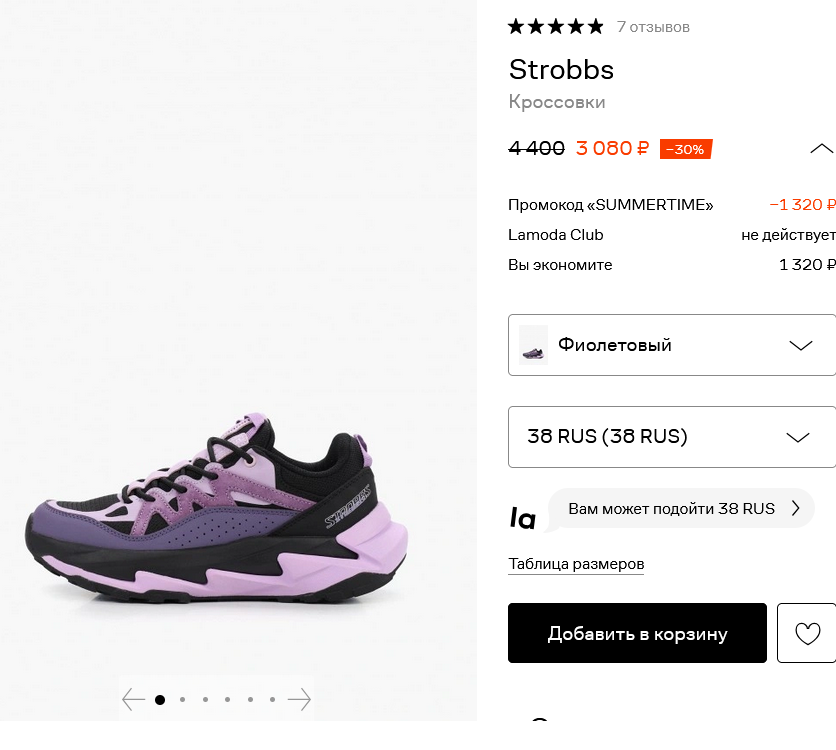Click the arrow in the size recommendation bubble
Viewport: 836px width, 750px height.
click(795, 509)
